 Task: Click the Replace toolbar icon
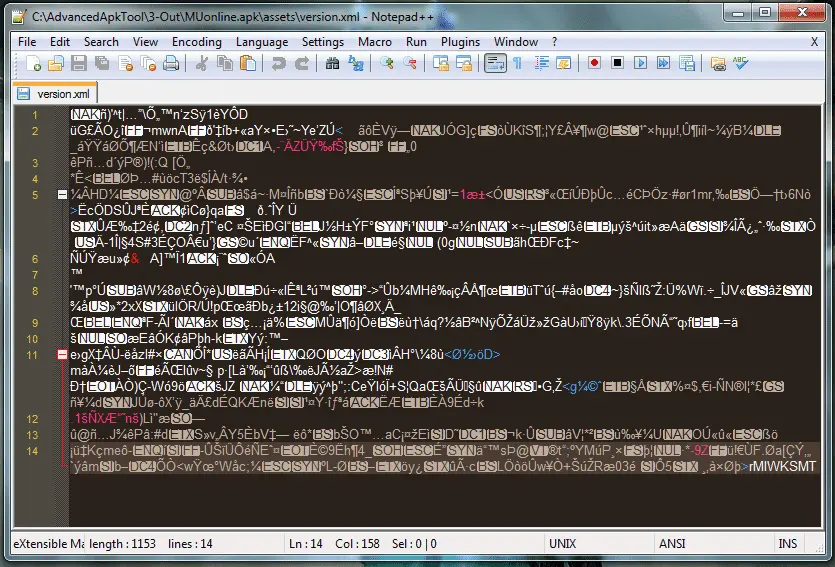tap(356, 64)
